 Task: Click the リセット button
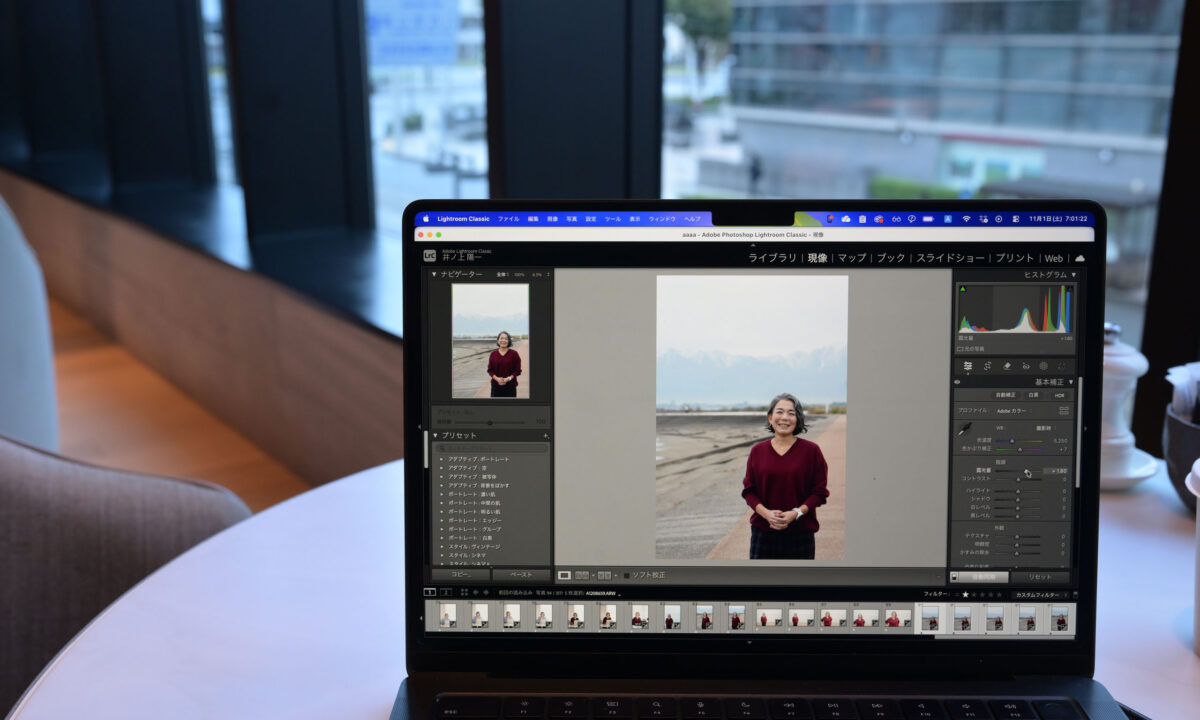pyautogui.click(x=1039, y=577)
